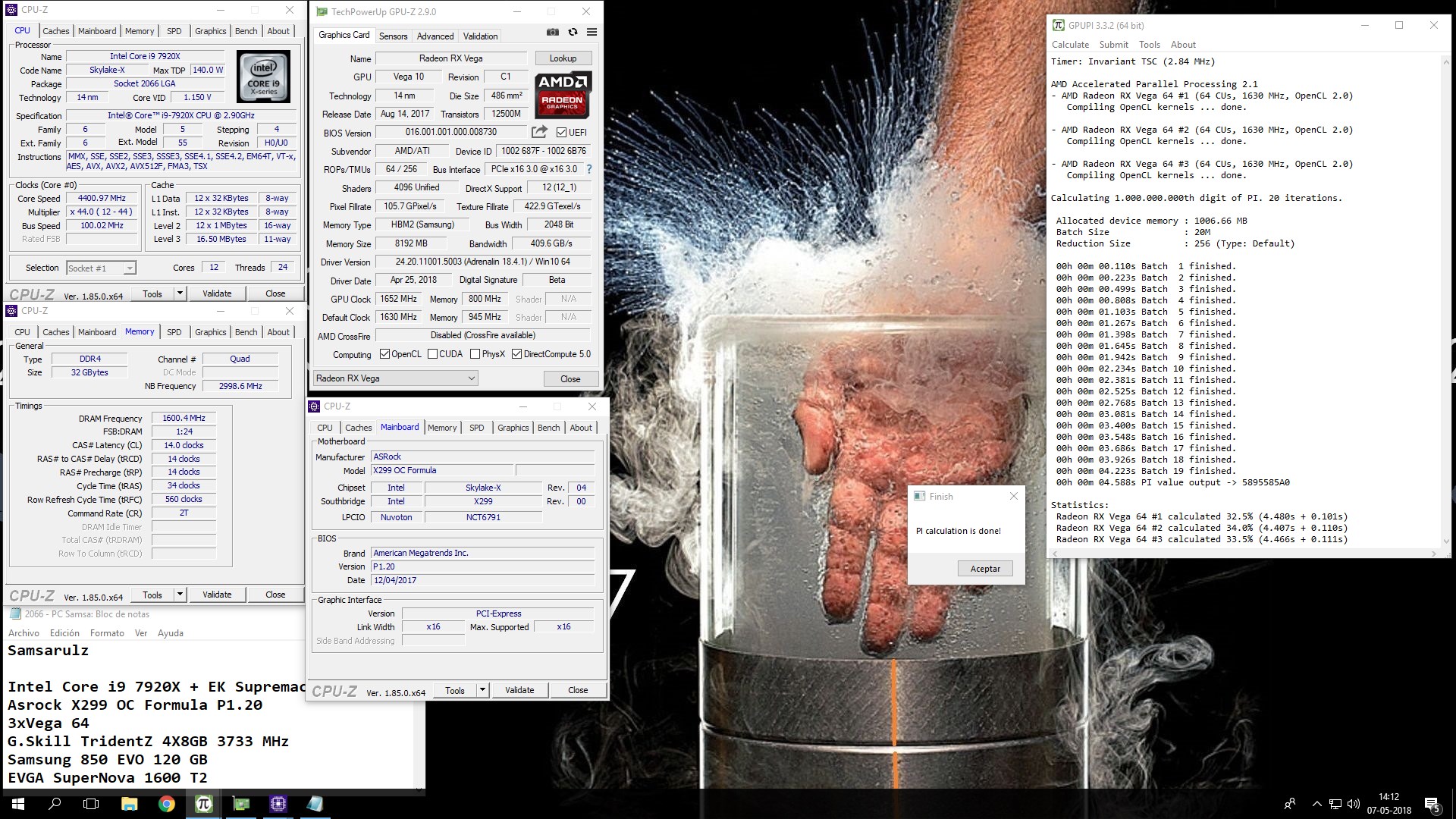Click the GPUPI vertical scrollbar down arrow
Image resolution: width=1456 pixels, height=819 pixels.
(1446, 541)
